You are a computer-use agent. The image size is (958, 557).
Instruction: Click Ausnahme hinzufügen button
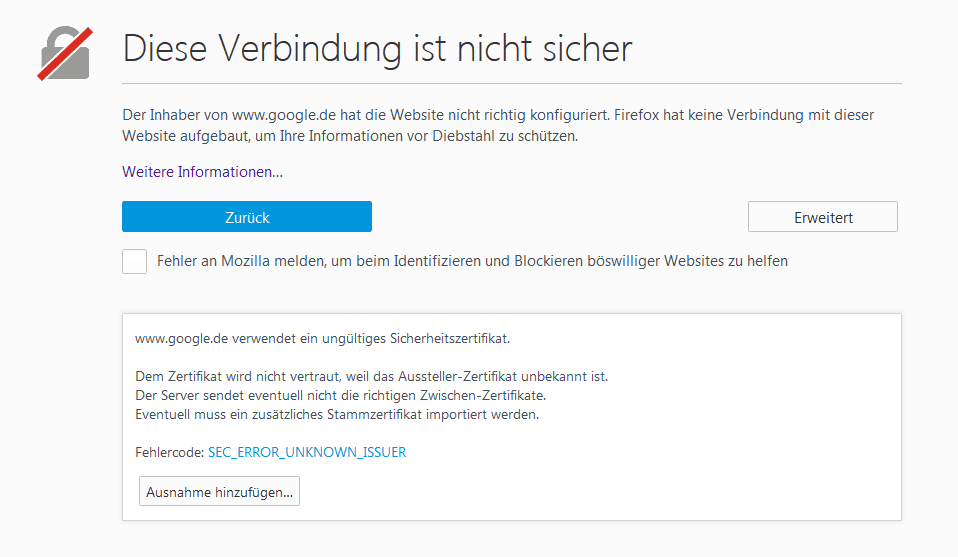point(219,492)
